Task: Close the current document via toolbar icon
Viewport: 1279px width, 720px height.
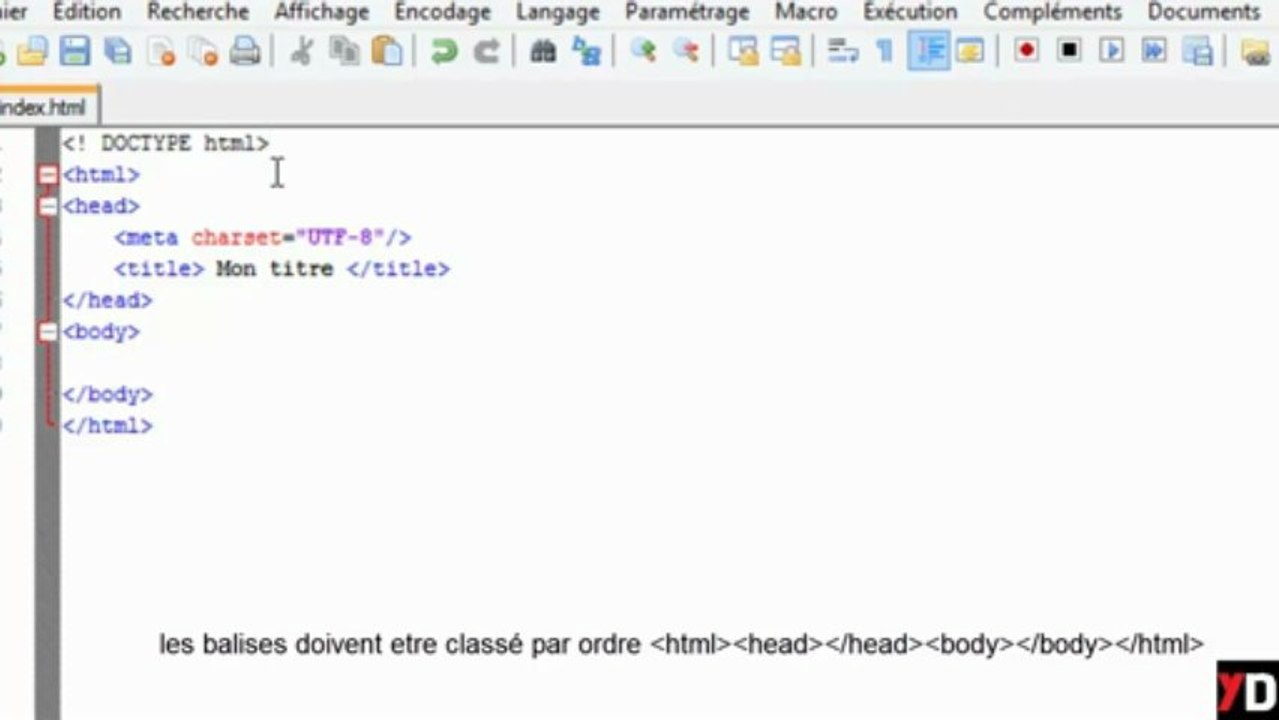Action: click(x=160, y=50)
